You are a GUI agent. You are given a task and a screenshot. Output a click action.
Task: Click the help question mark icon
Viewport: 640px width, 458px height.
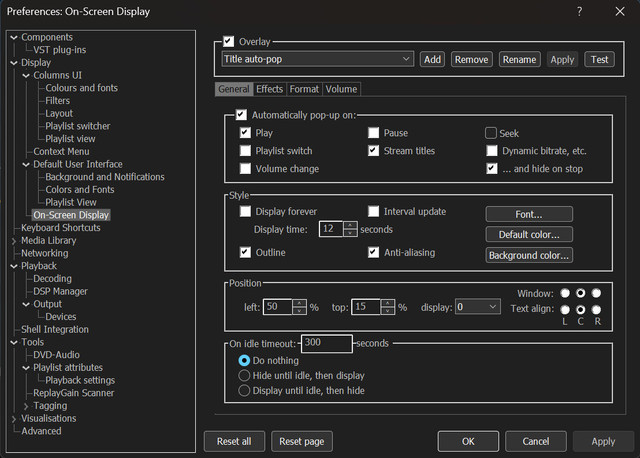pyautogui.click(x=579, y=11)
